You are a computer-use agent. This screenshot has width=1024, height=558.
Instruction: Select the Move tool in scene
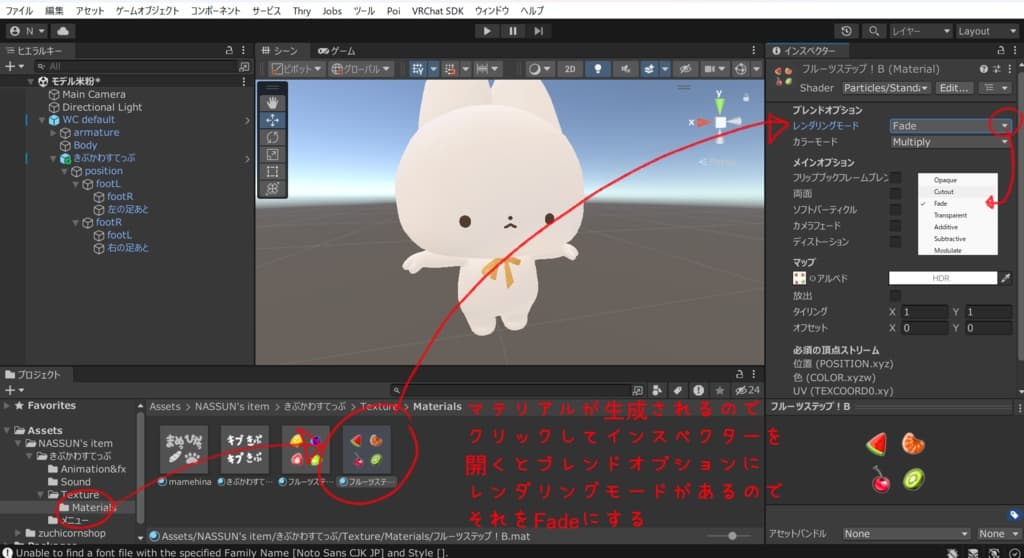coord(272,120)
